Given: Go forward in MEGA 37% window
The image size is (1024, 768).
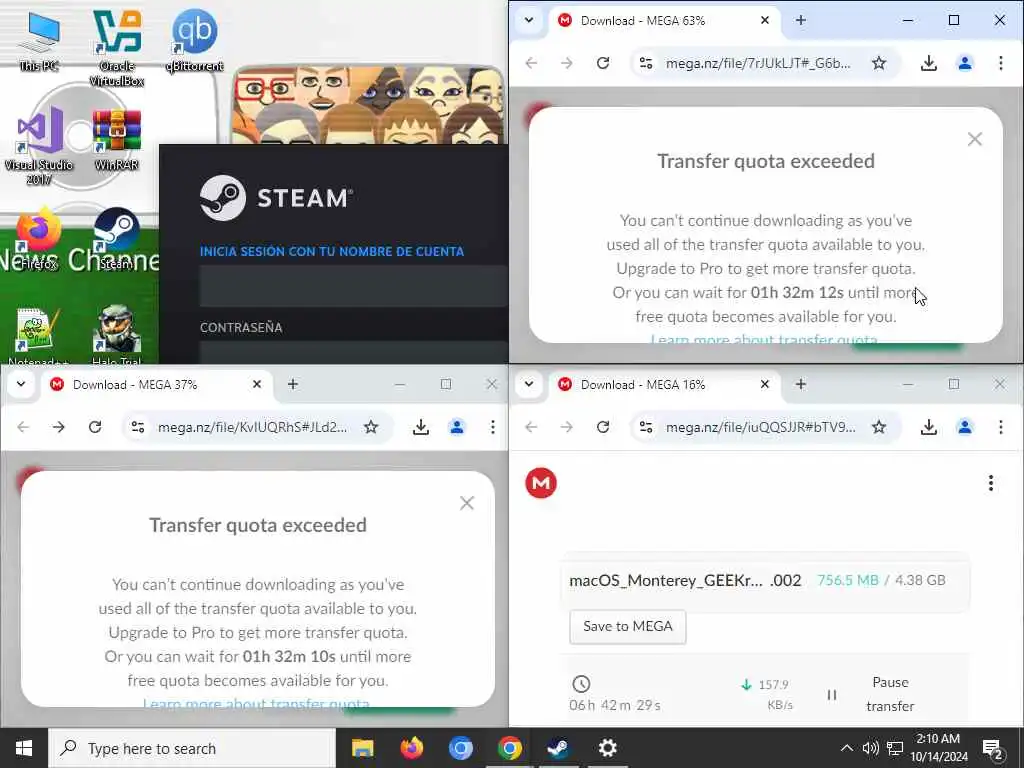Looking at the screenshot, I should click(59, 426).
